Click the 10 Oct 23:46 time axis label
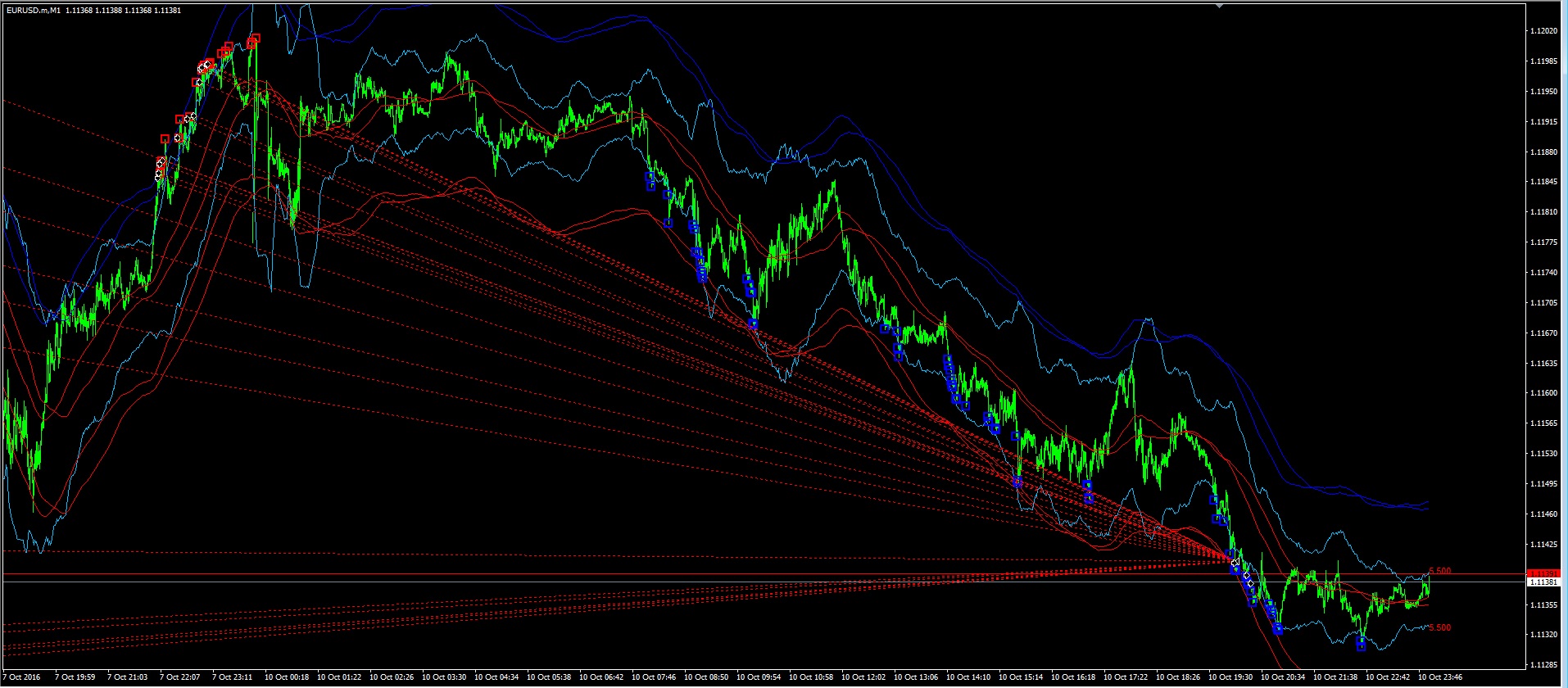The width and height of the screenshot is (1568, 688). point(1440,677)
